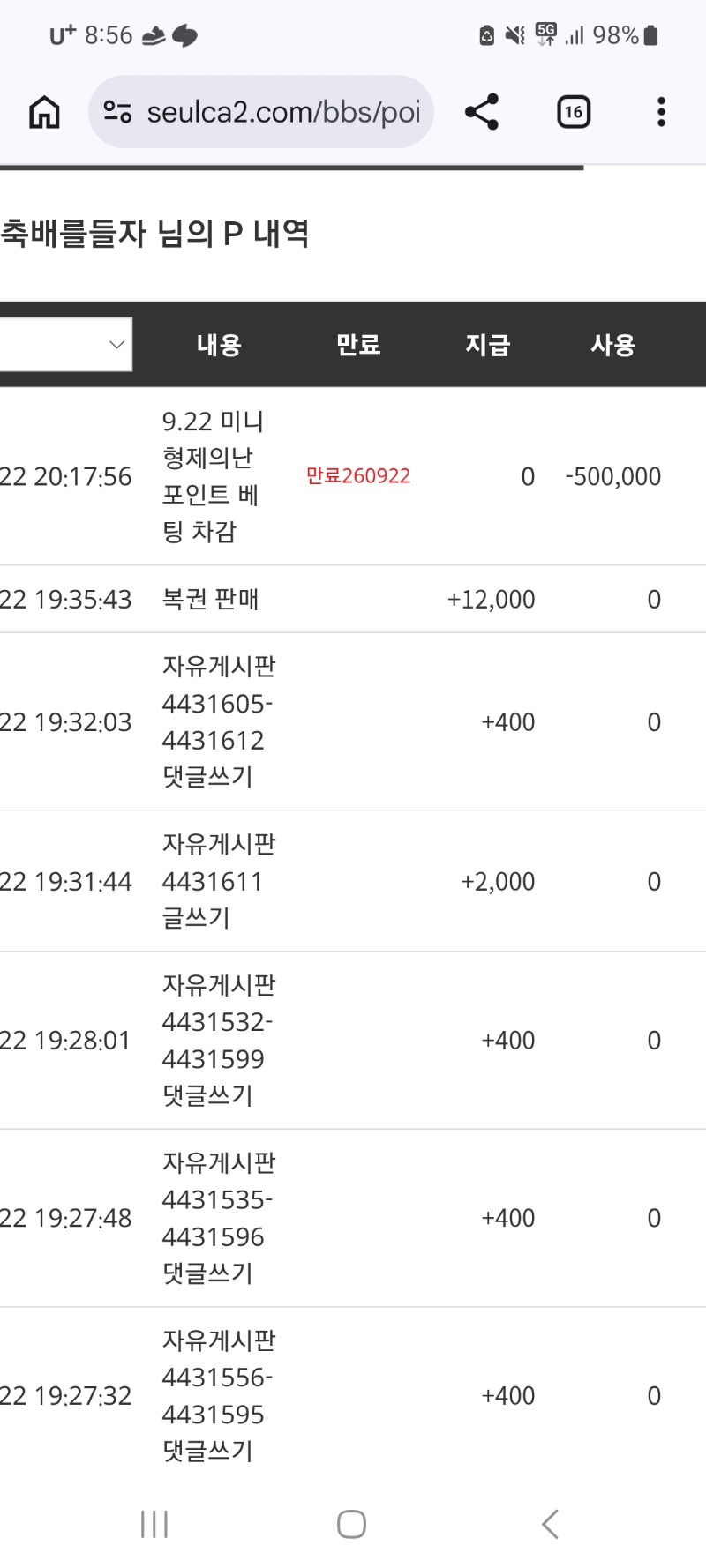The height and width of the screenshot is (1568, 706).
Task: Open the 자유게시판 4431611 글쓰기 entry
Action: pos(219,881)
